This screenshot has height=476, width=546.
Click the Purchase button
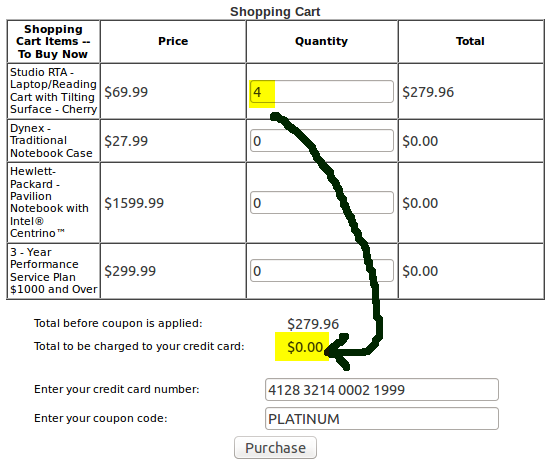(275, 448)
